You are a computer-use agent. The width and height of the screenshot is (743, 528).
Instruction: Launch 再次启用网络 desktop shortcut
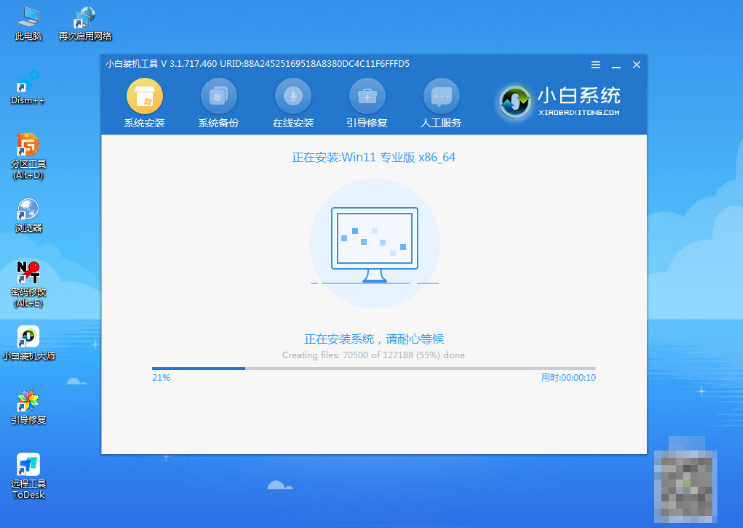tap(85, 22)
